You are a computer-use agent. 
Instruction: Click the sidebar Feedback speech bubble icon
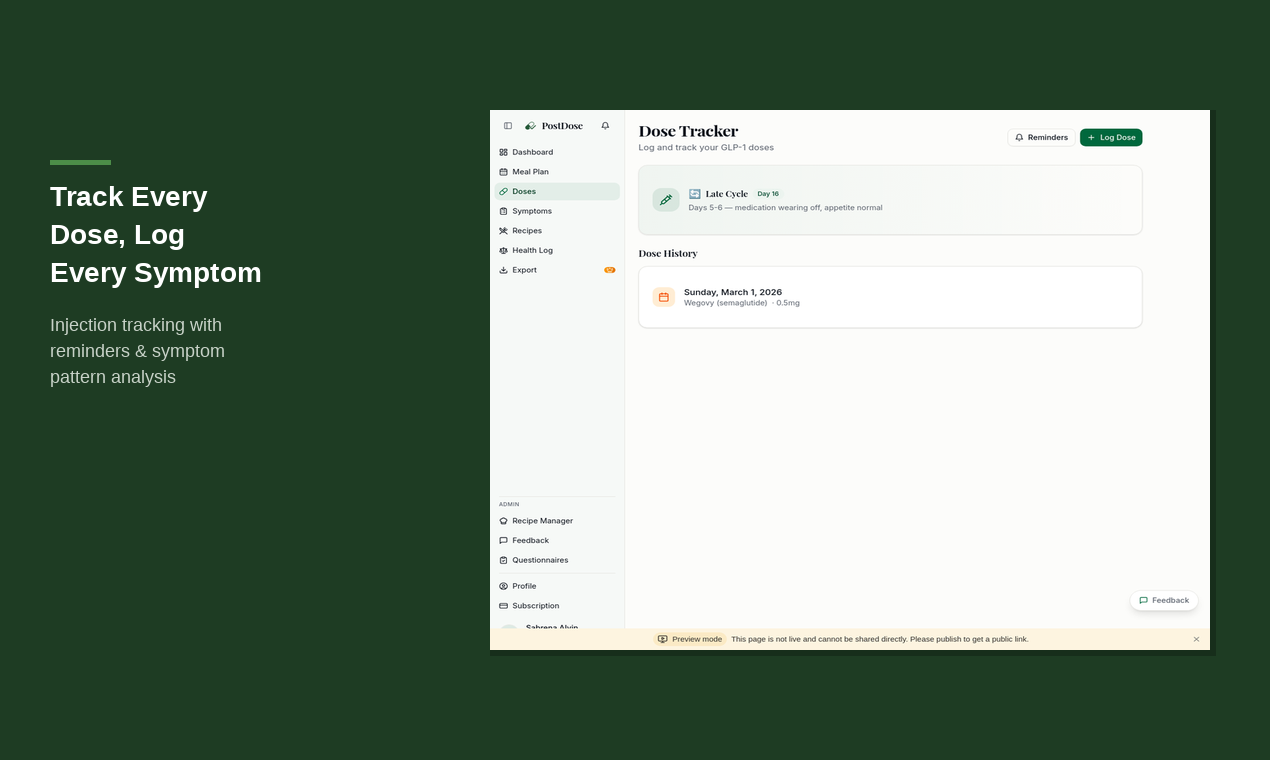pos(503,541)
